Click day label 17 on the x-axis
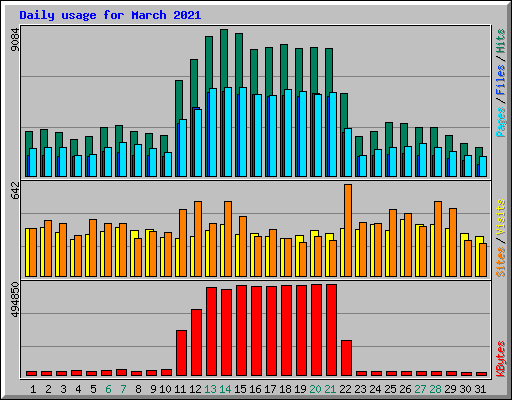This screenshot has width=512, height=400. (270, 389)
